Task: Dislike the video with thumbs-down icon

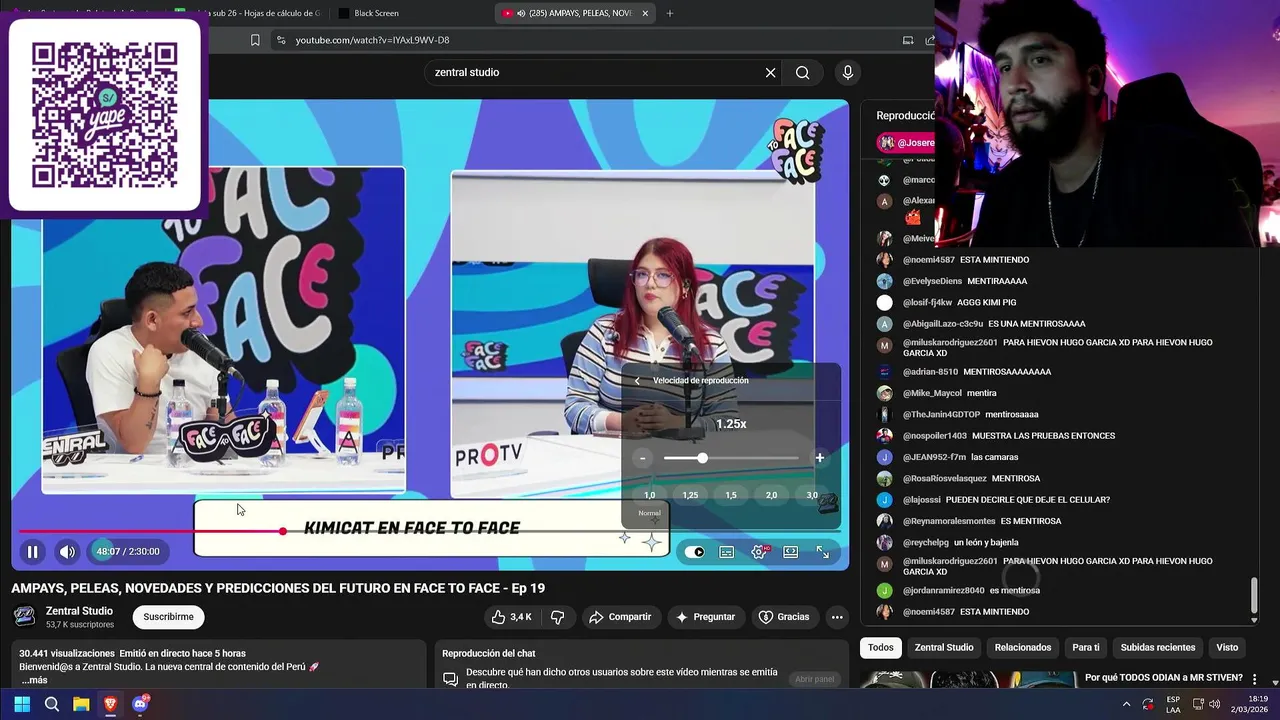Action: coord(558,617)
